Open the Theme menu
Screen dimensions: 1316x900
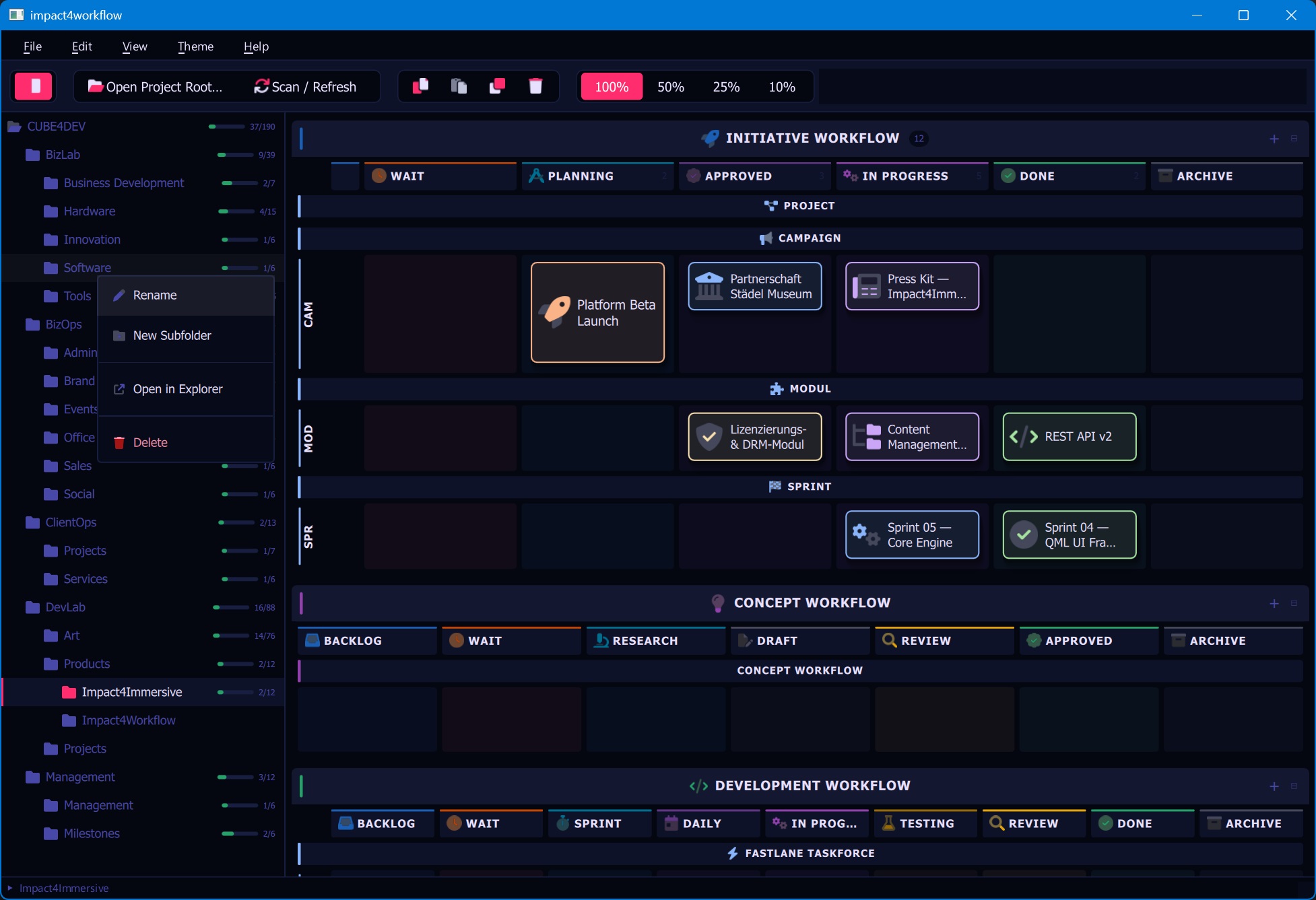[x=195, y=46]
